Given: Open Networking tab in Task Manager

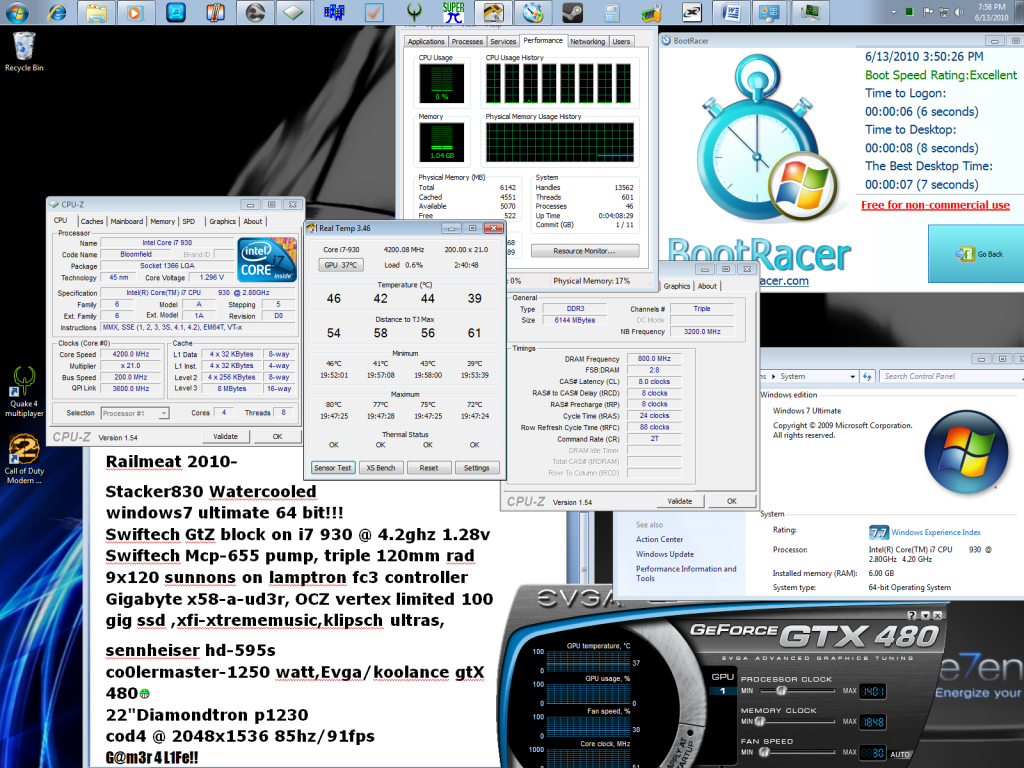Looking at the screenshot, I should click(587, 41).
